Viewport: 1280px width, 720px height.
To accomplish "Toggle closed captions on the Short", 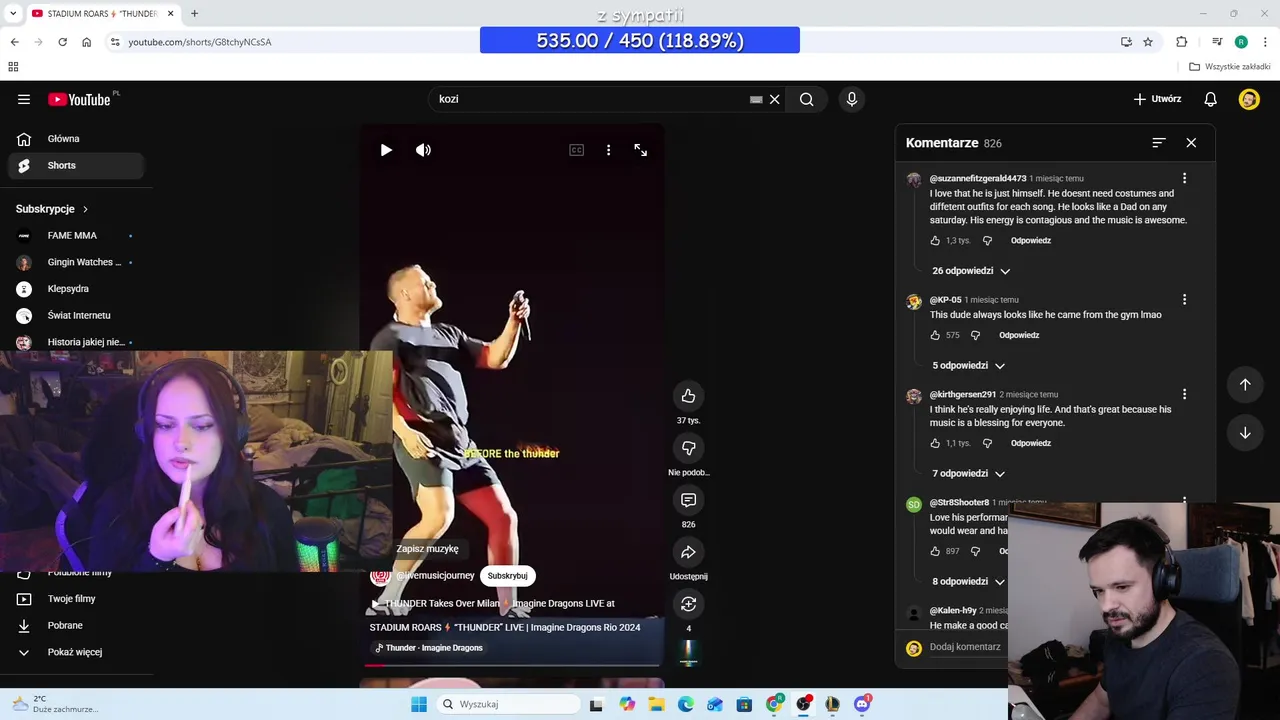I will pos(576,150).
